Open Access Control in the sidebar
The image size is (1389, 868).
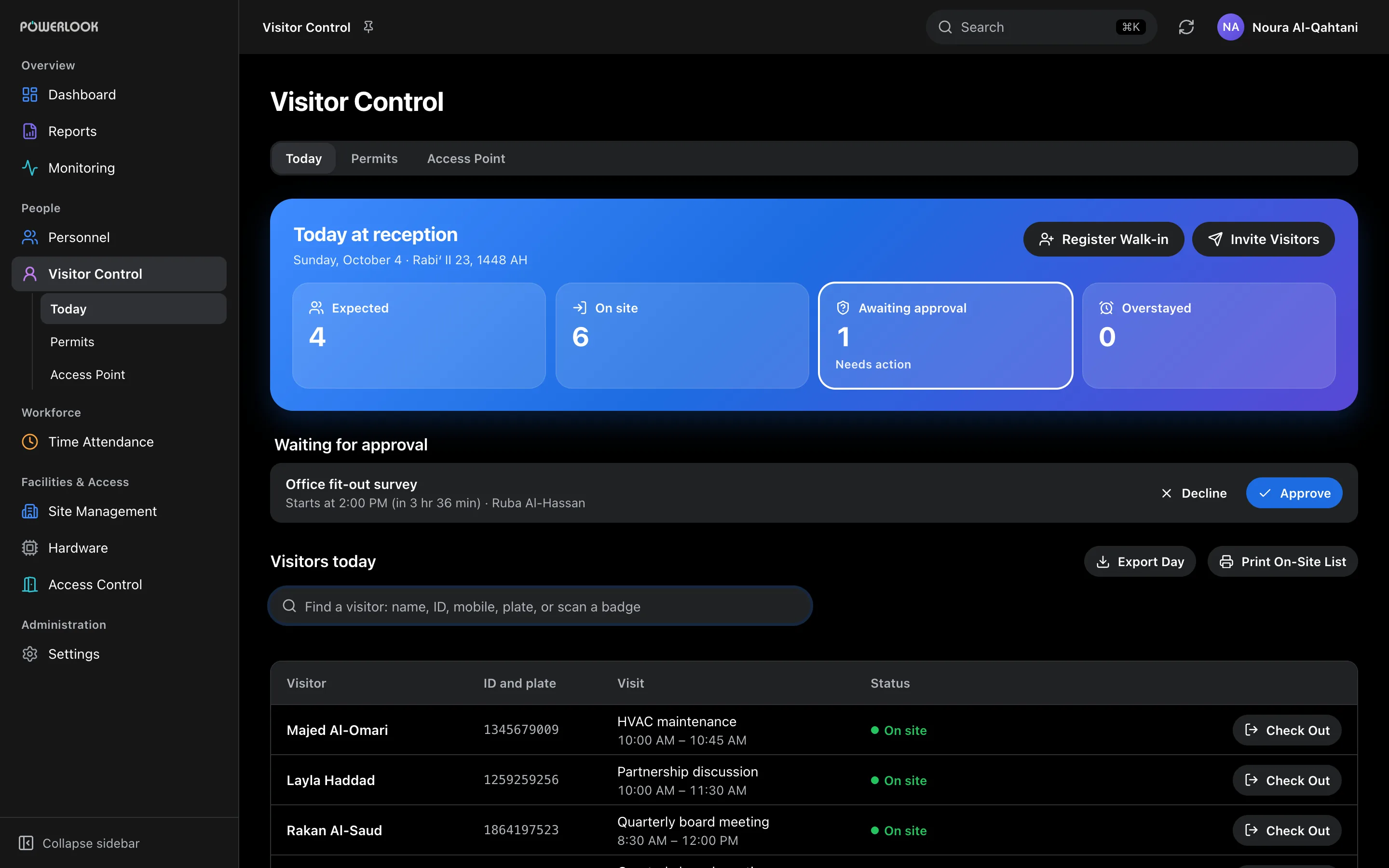click(119, 584)
